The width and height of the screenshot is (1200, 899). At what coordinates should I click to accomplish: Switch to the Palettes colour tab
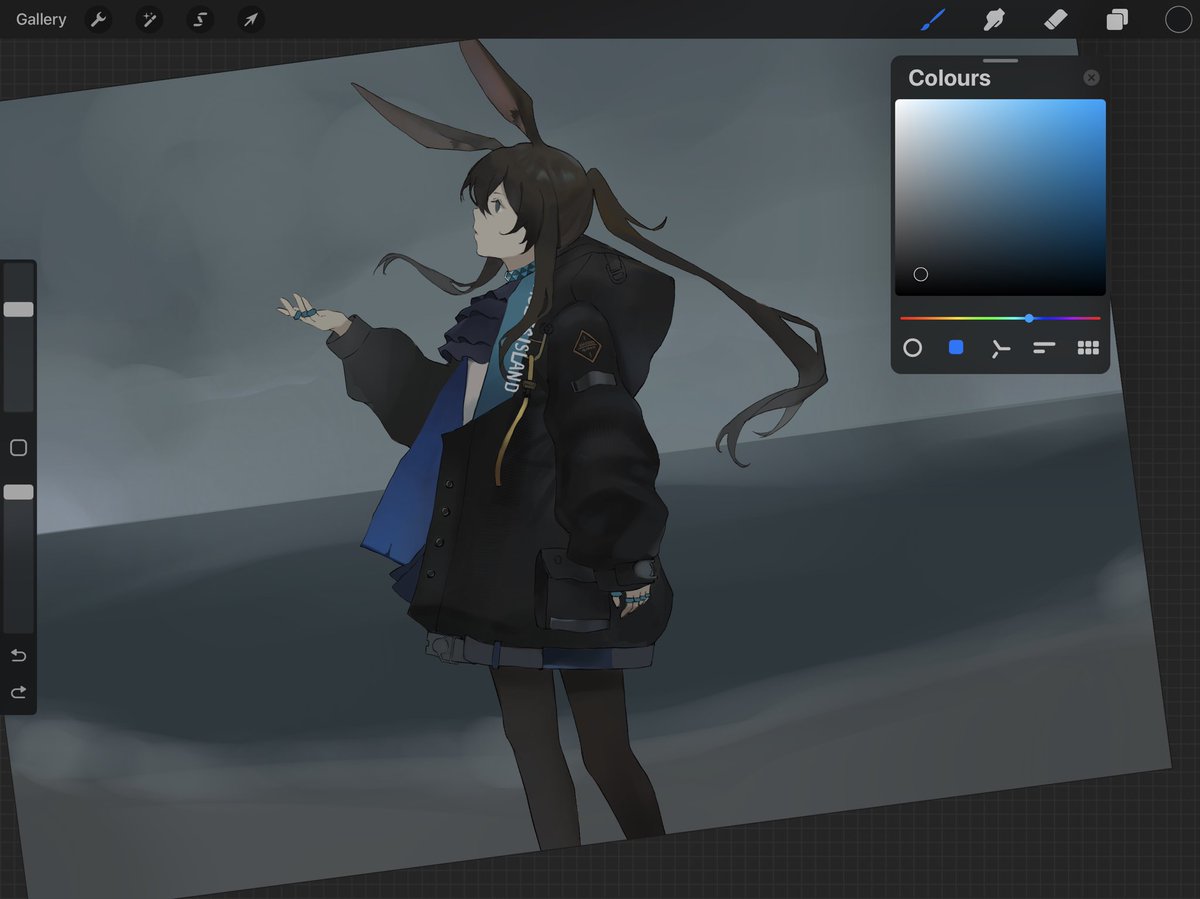[1088, 348]
